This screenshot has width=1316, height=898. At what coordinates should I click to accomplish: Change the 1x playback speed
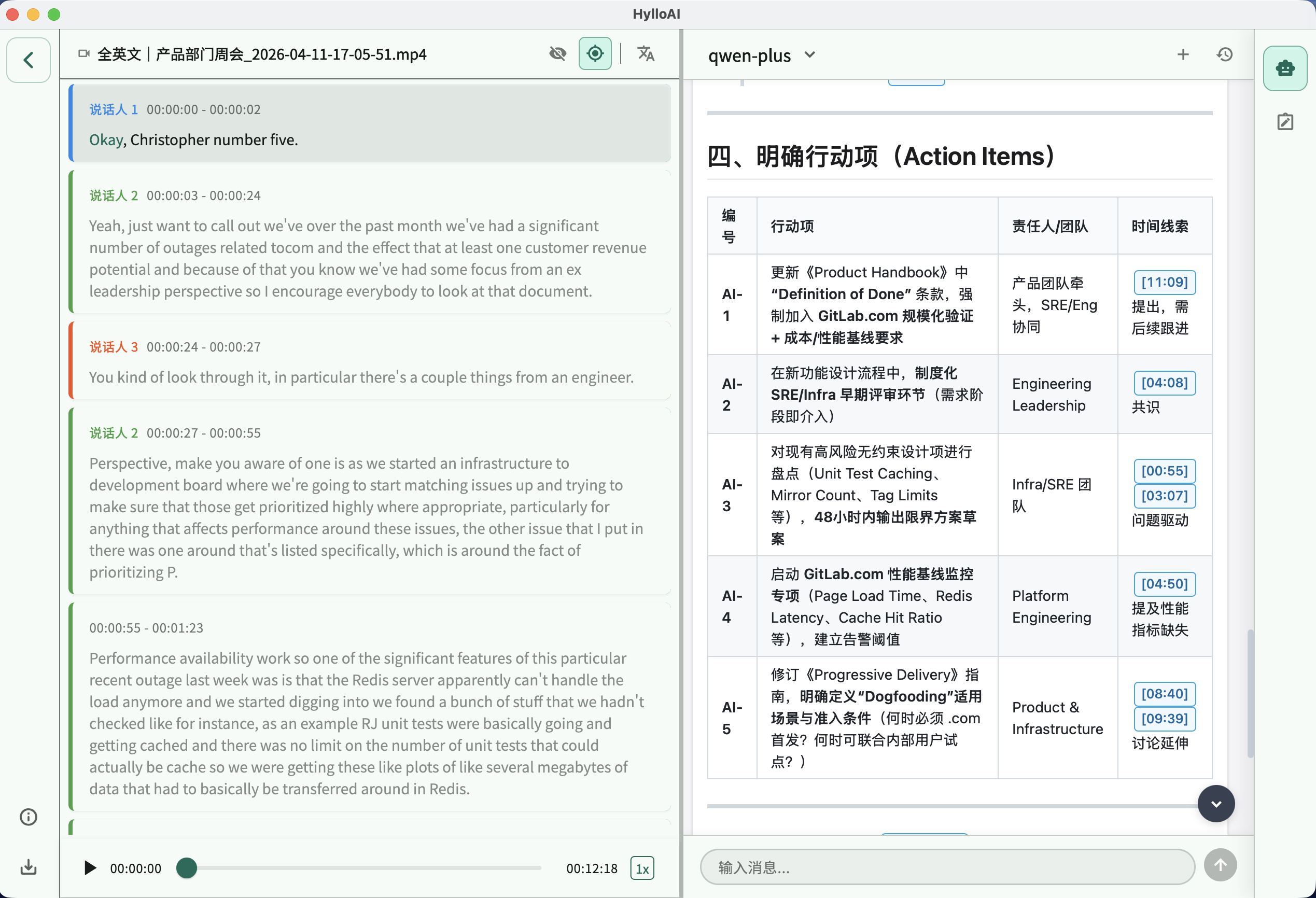coord(642,868)
